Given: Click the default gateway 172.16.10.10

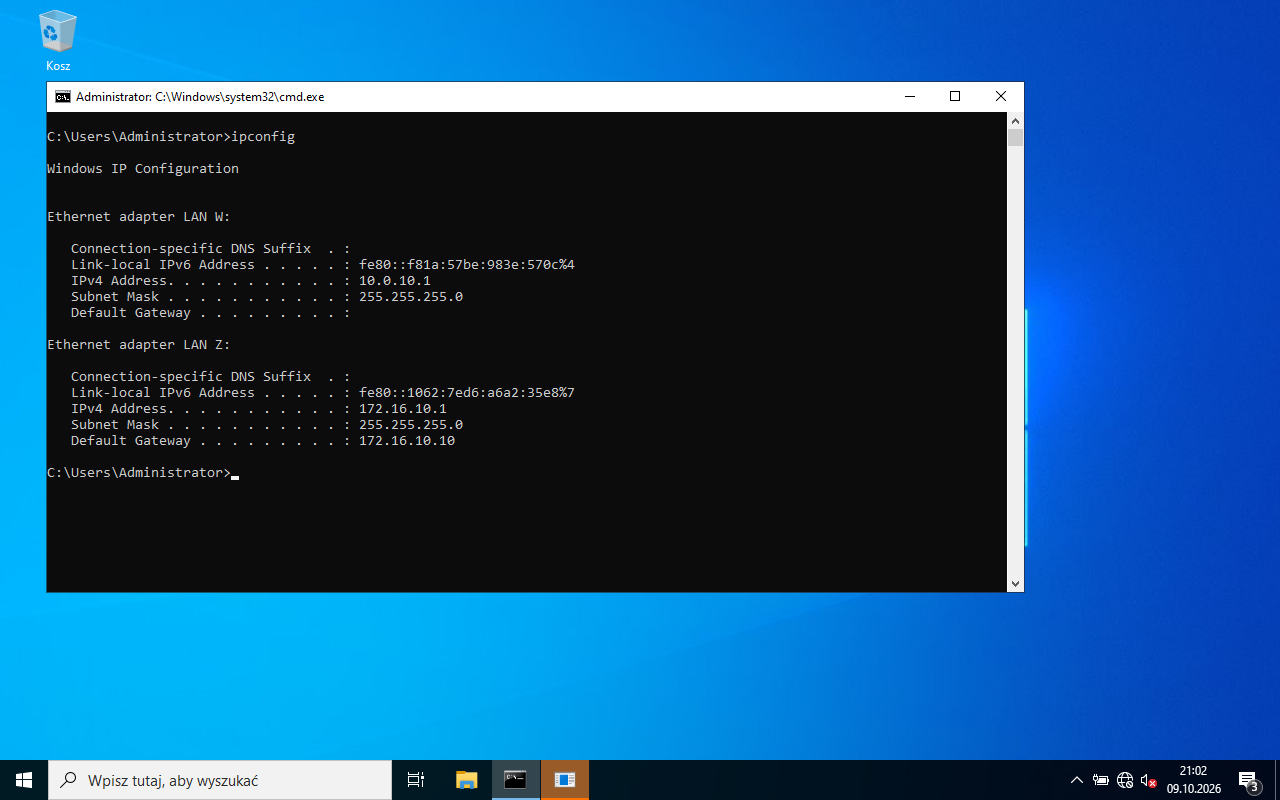Looking at the screenshot, I should coord(407,441).
